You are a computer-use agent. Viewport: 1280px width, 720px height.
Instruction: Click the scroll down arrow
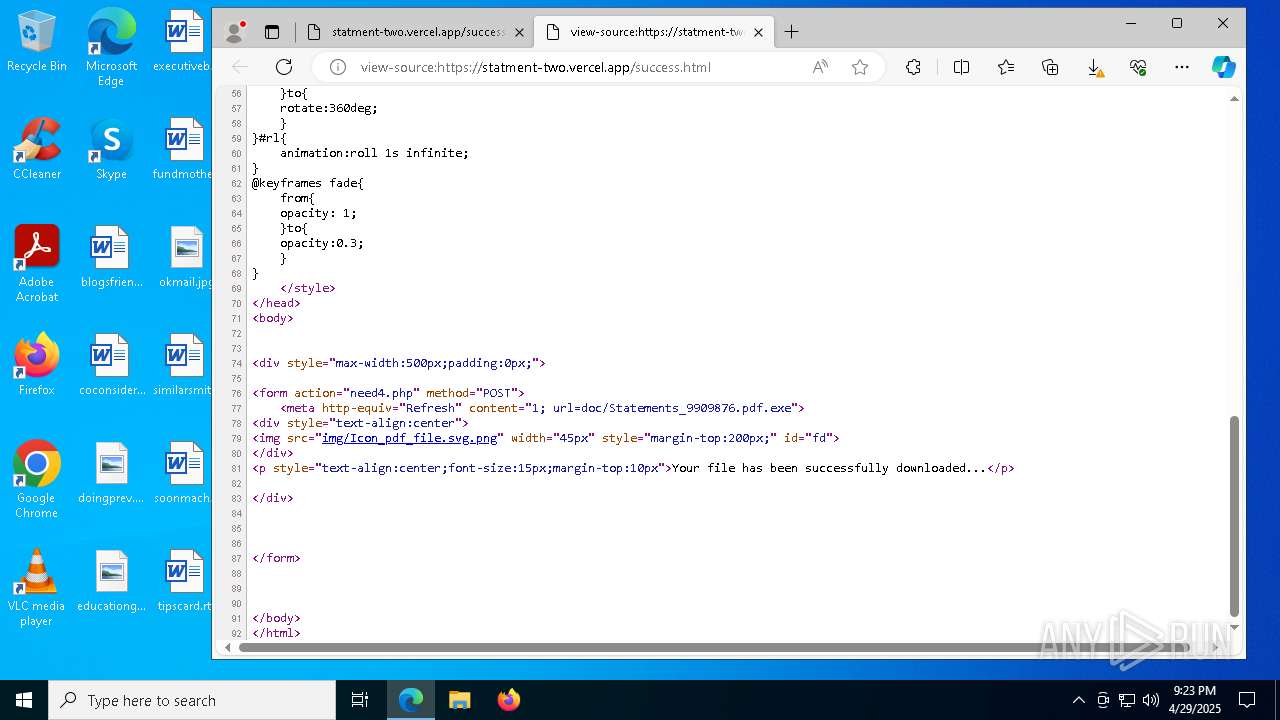pos(1234,628)
